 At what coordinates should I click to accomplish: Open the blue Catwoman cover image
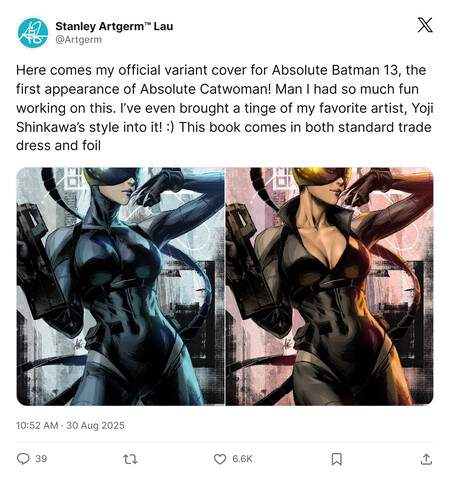120,286
